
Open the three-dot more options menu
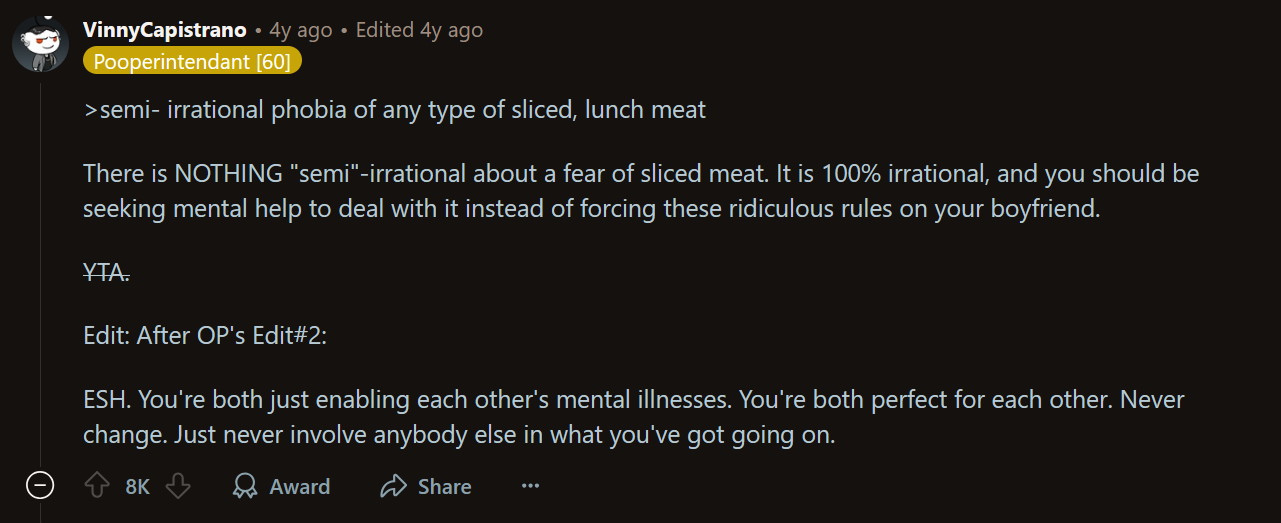pos(530,487)
